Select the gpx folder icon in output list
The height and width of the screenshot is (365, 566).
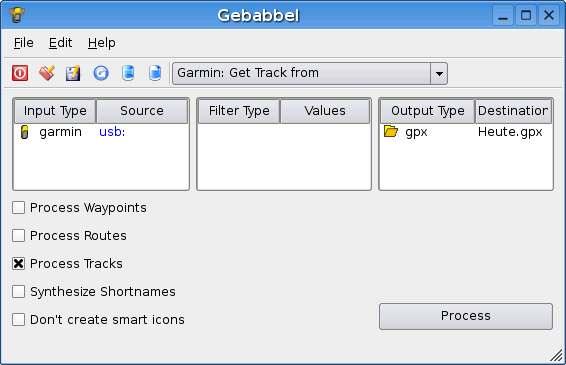coord(391,131)
